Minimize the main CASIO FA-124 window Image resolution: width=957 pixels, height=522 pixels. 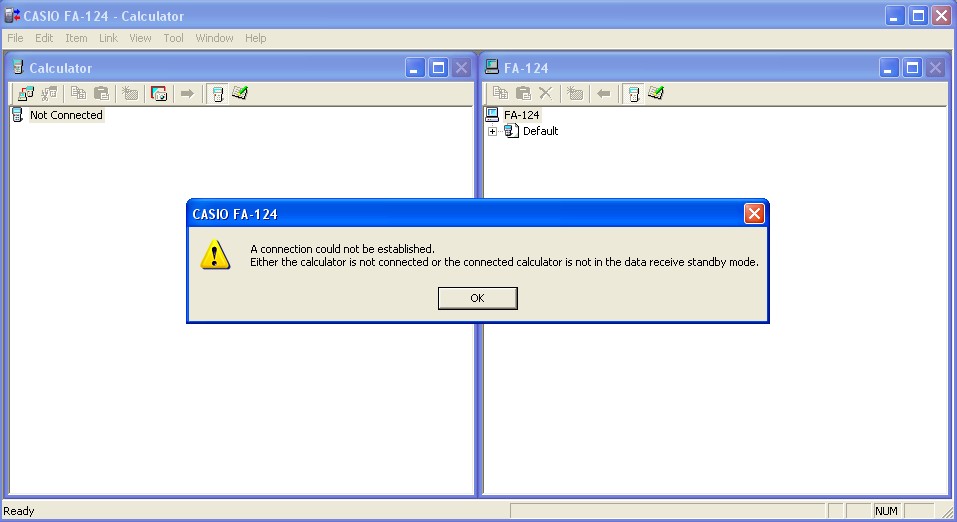pos(895,16)
